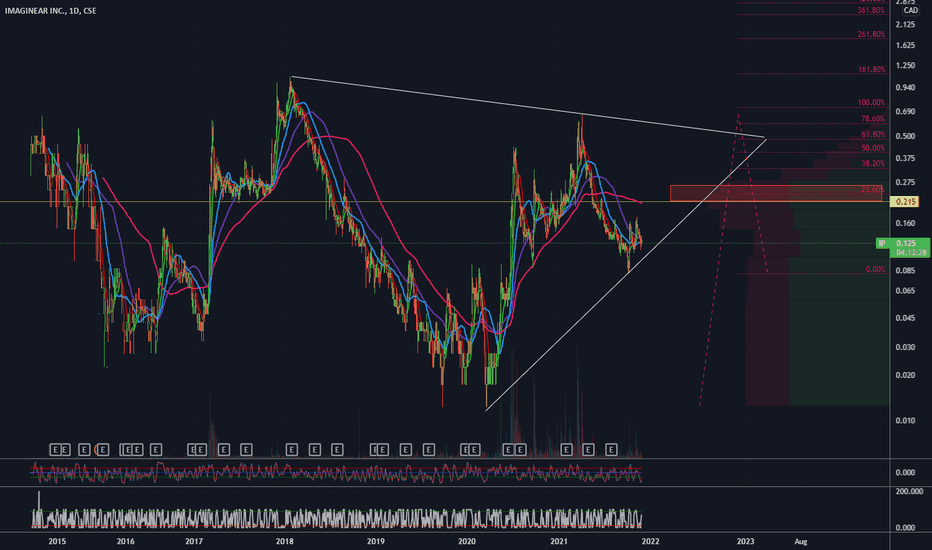
Task: Click the 78.60% Fibonacci level label
Action: 873,119
